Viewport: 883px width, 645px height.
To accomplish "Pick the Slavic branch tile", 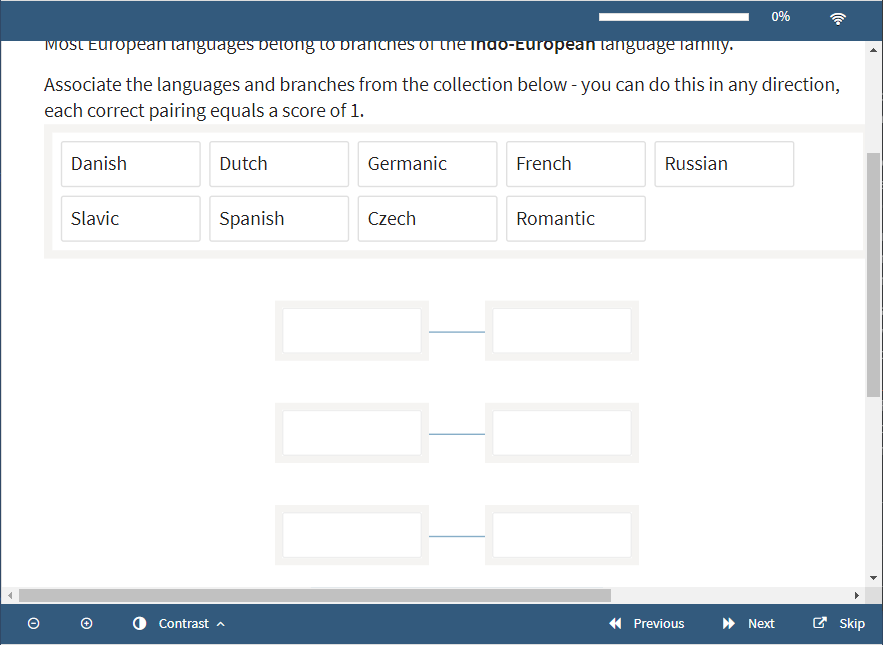I will pyautogui.click(x=131, y=219).
